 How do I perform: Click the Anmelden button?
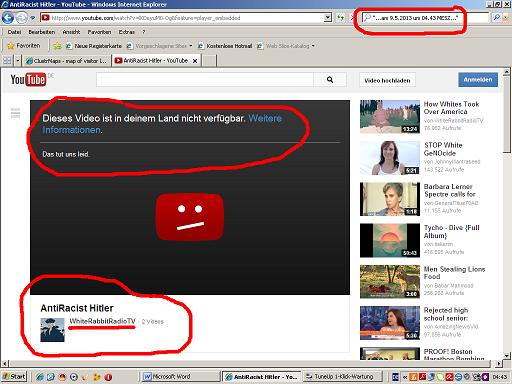pyautogui.click(x=478, y=80)
